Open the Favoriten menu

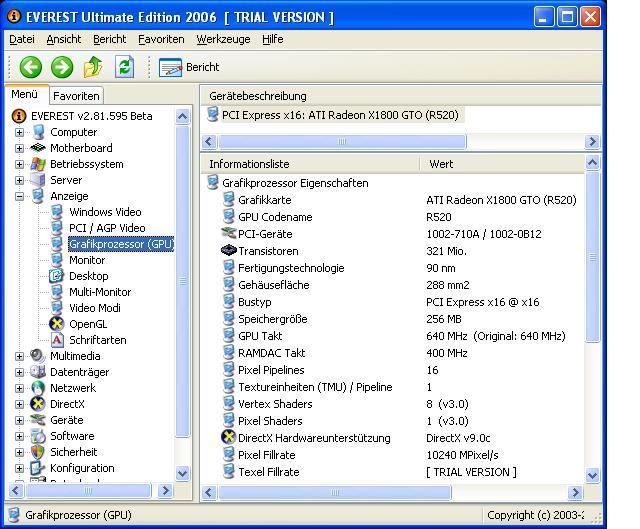161,39
